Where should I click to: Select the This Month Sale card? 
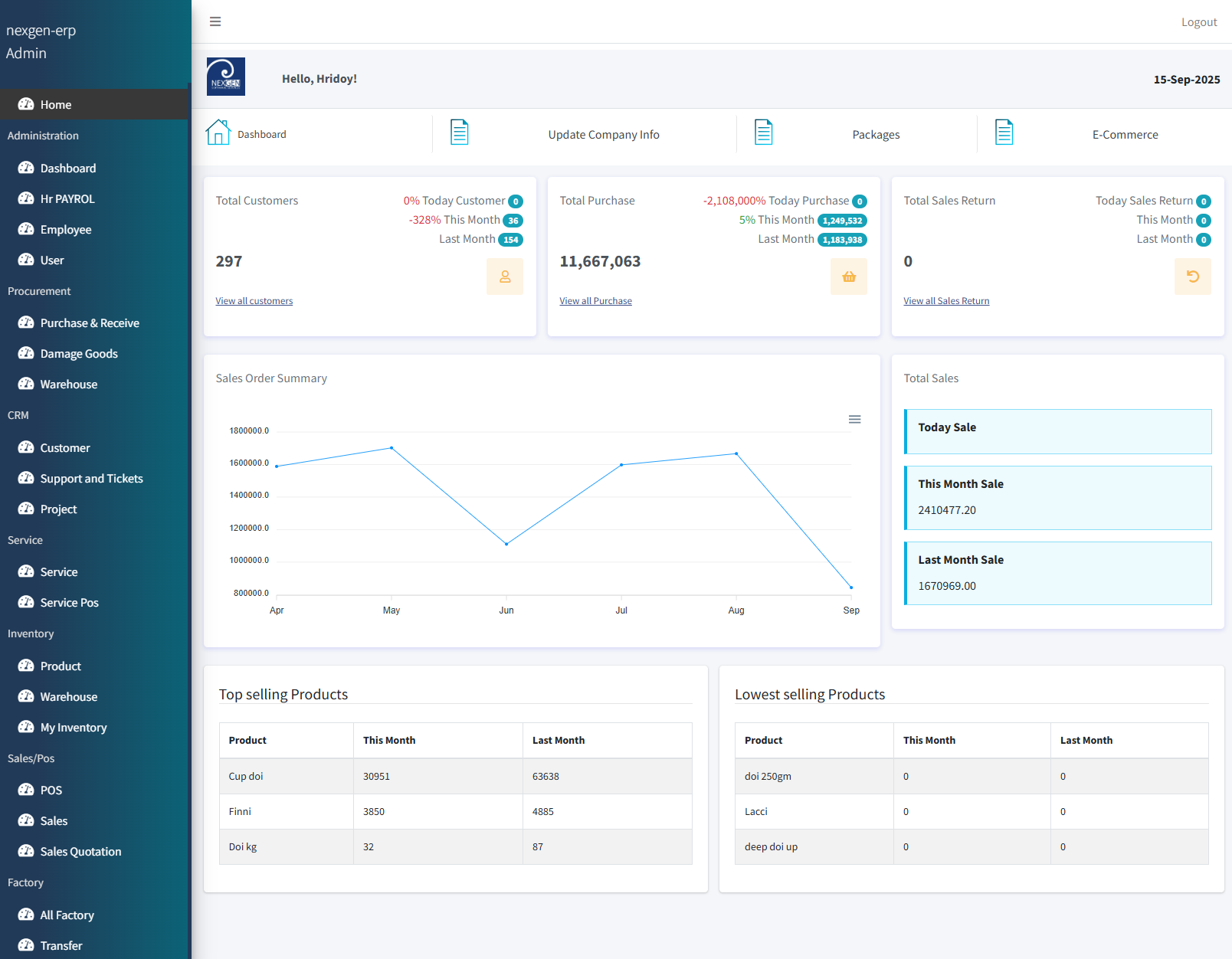(1058, 498)
